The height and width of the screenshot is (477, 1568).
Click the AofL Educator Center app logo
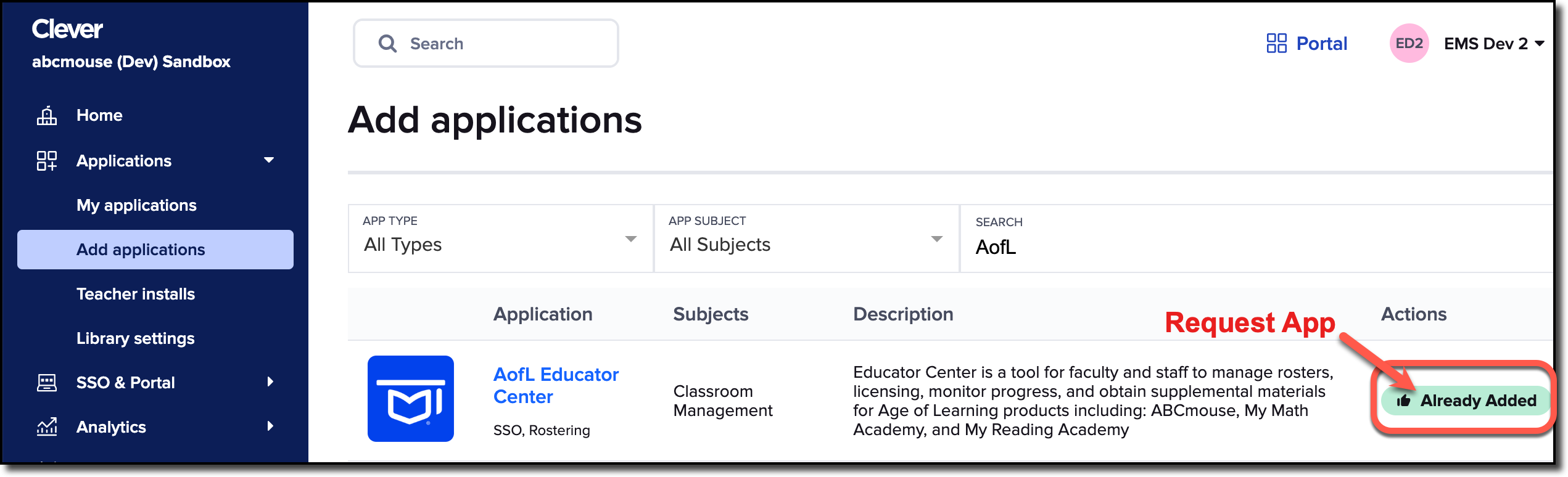[x=411, y=398]
